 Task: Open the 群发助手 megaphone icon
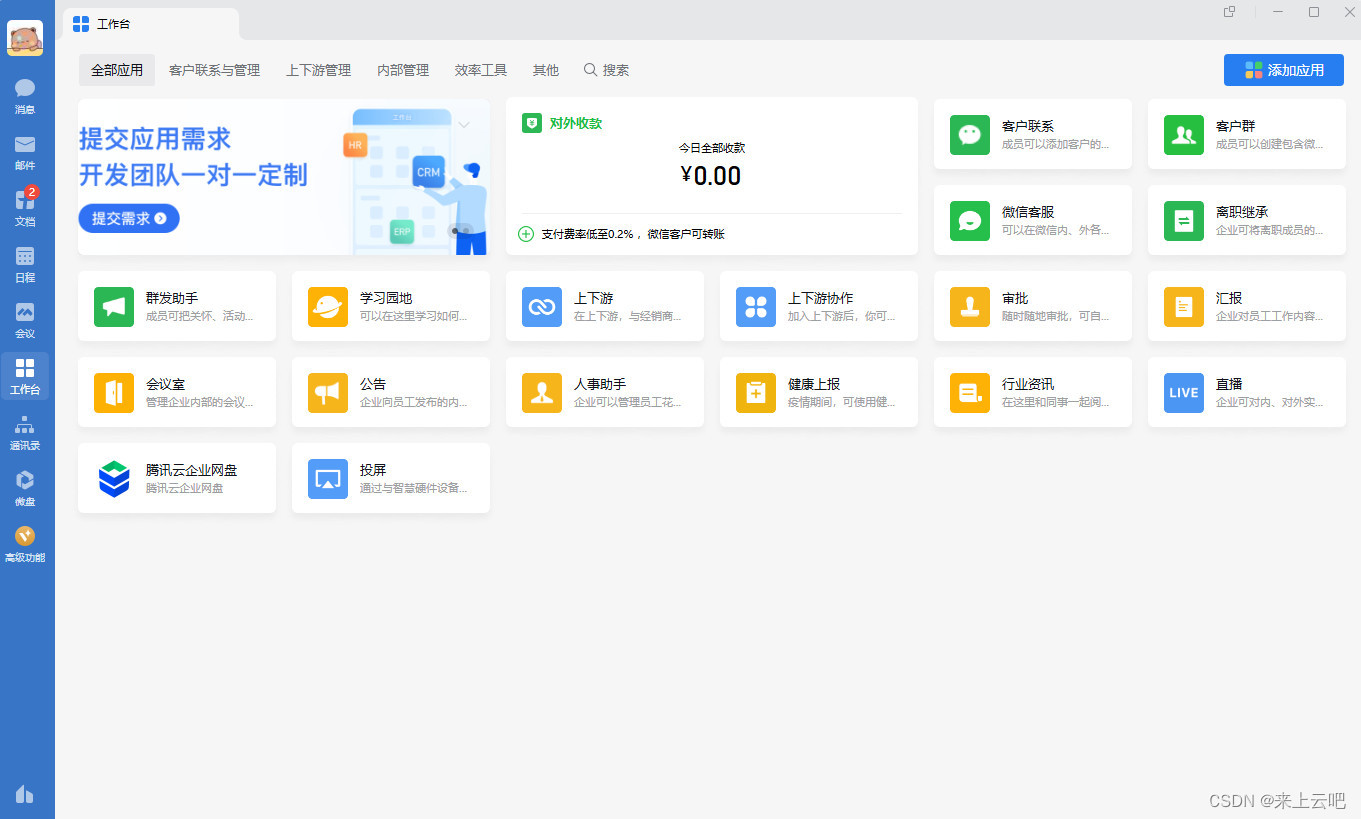click(114, 306)
